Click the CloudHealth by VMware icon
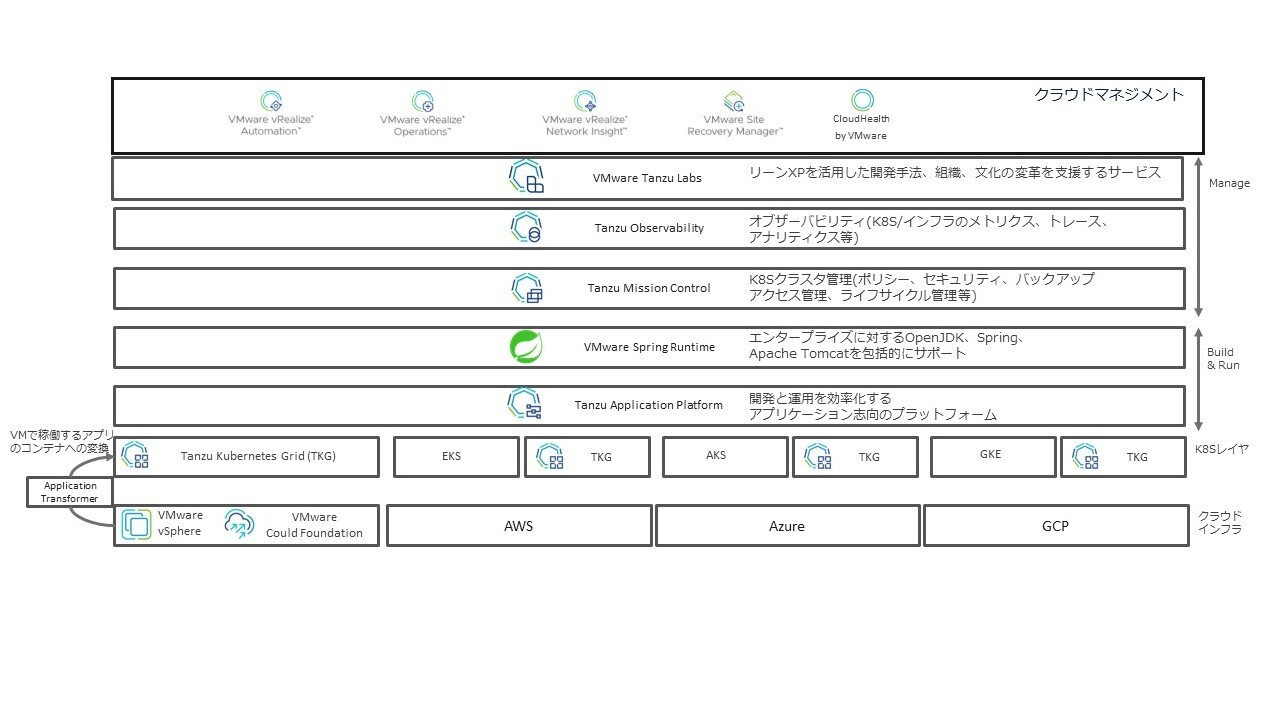This screenshot has width=1265, height=719. pyautogui.click(x=862, y=100)
